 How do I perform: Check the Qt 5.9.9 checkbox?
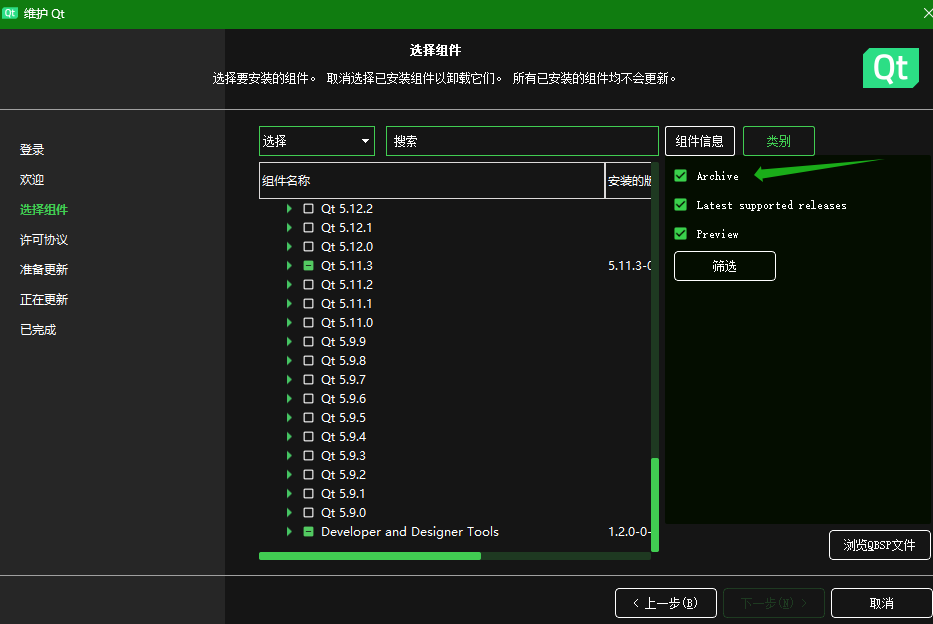[308, 341]
